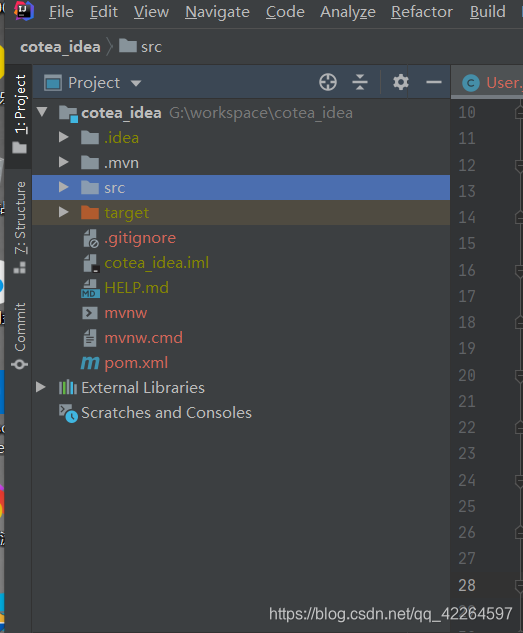
Task: Click the mvnw shell script icon
Action: [x=90, y=313]
